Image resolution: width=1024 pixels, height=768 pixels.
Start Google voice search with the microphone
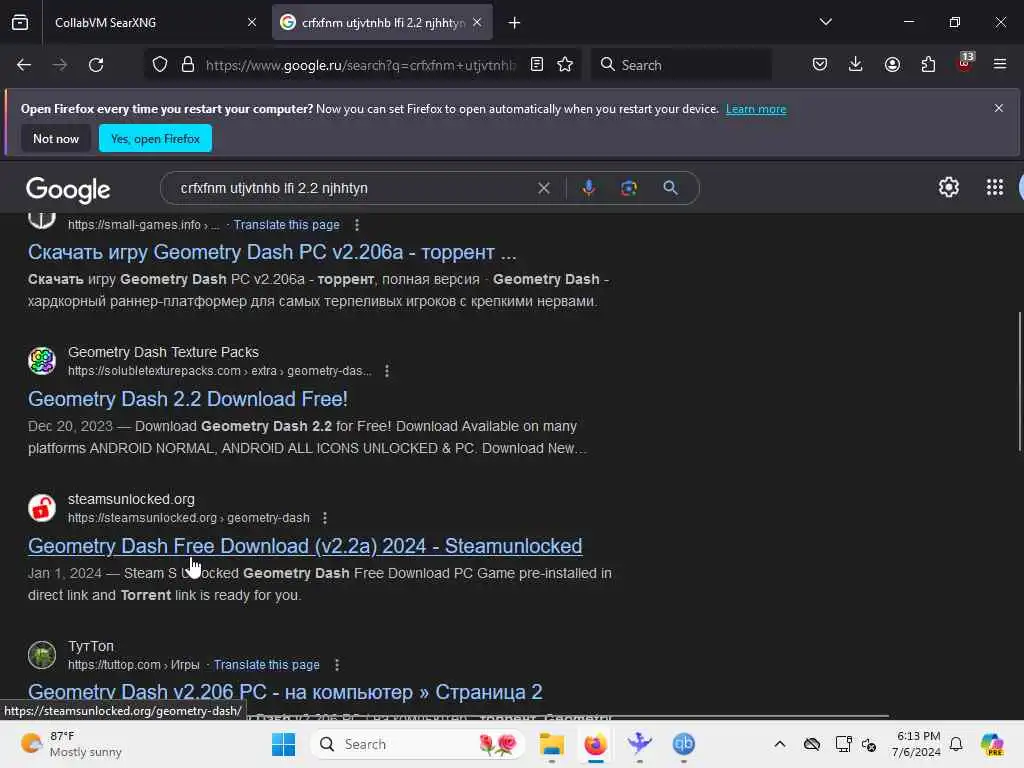[x=588, y=188]
